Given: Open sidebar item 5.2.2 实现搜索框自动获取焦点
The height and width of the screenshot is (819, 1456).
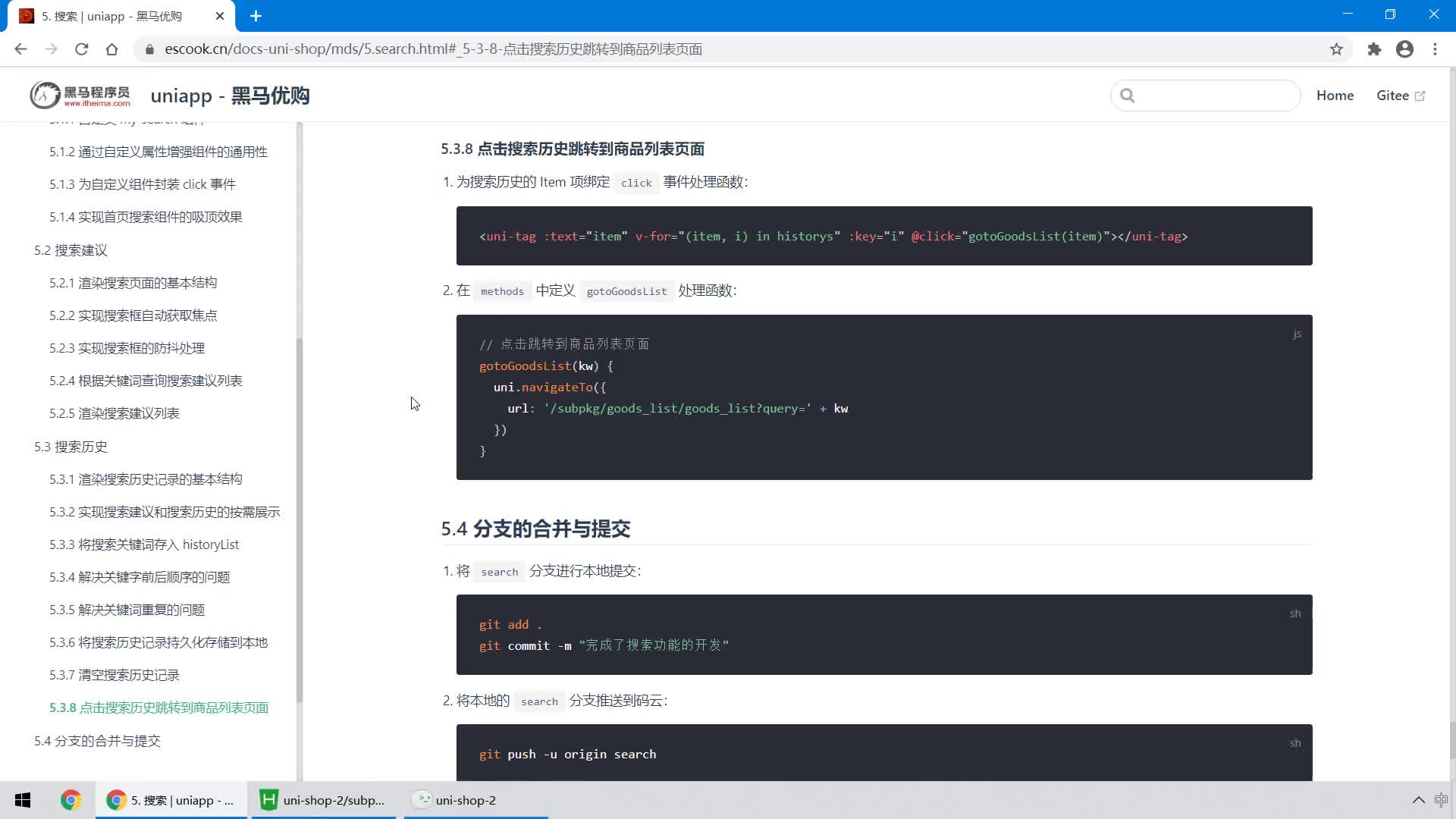Looking at the screenshot, I should (x=133, y=315).
